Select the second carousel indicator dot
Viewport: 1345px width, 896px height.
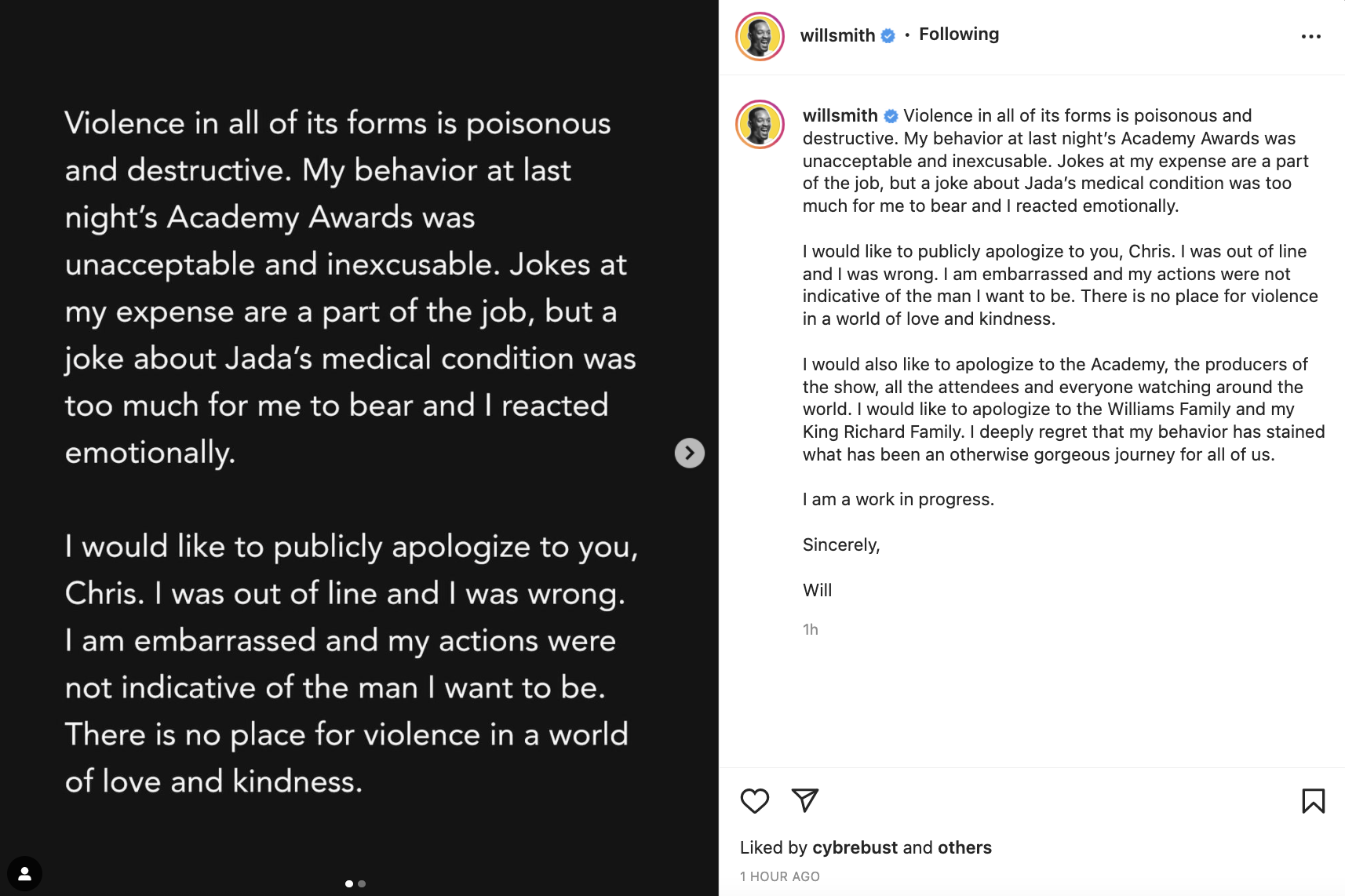[362, 883]
